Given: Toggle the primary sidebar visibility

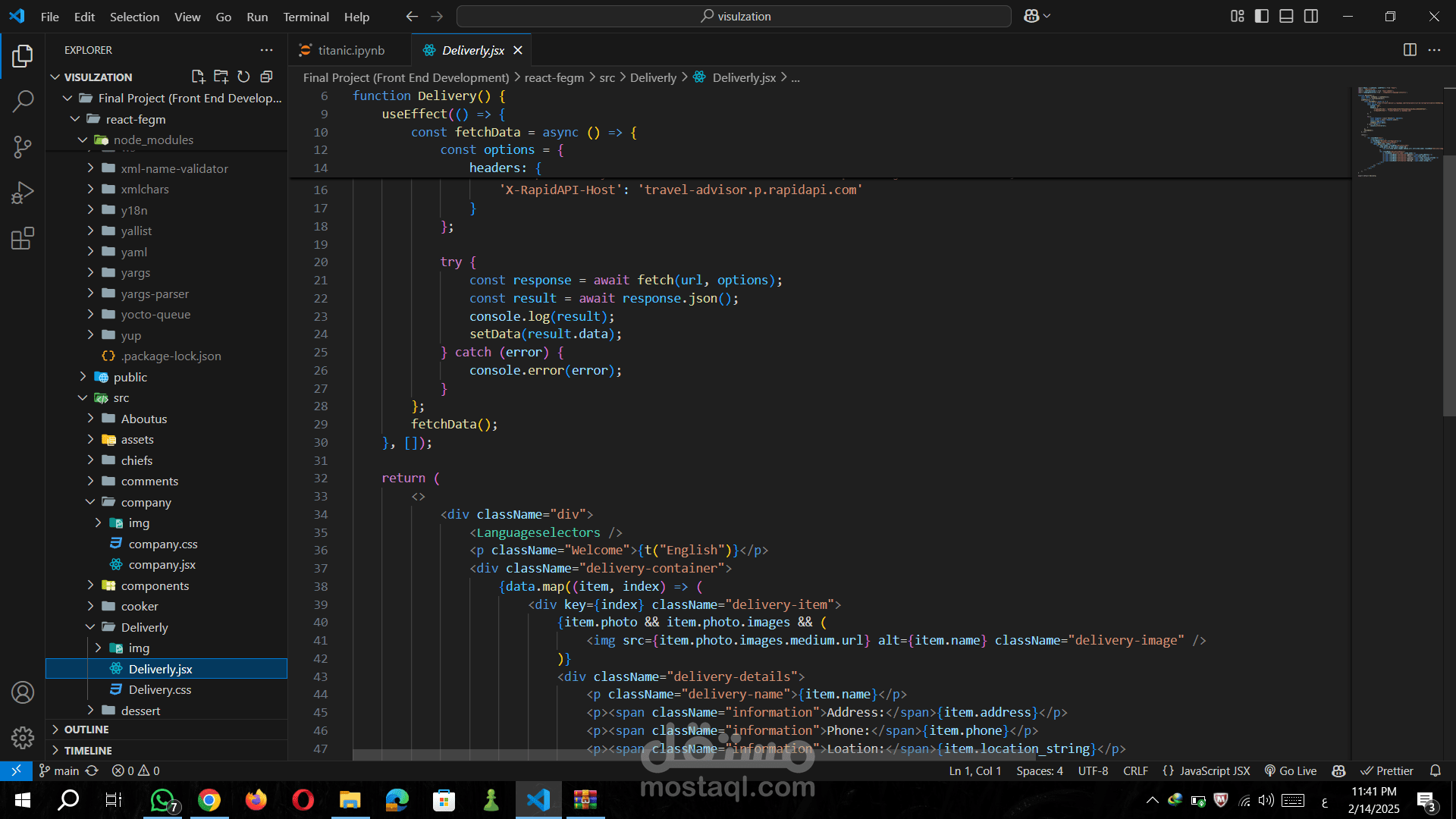Looking at the screenshot, I should point(1262,16).
